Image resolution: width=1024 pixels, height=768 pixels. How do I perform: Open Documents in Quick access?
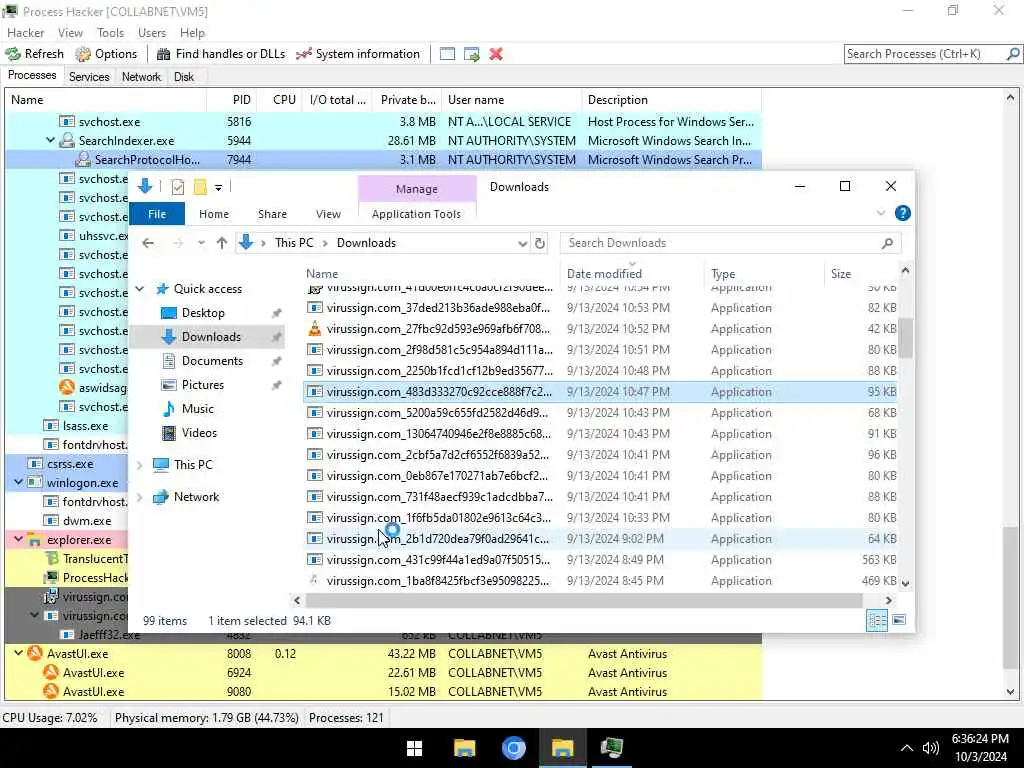212,360
